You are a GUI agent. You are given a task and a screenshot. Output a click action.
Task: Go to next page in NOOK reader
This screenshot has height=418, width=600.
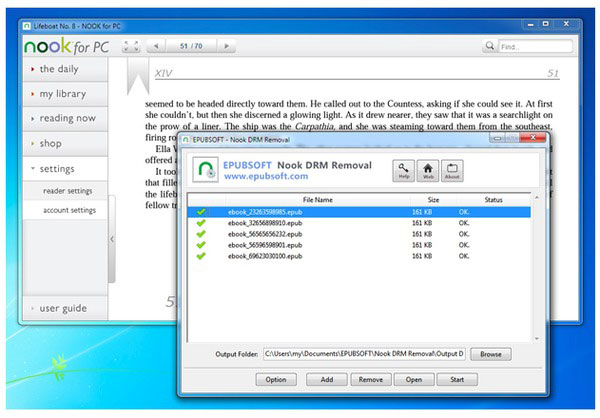pos(227,46)
